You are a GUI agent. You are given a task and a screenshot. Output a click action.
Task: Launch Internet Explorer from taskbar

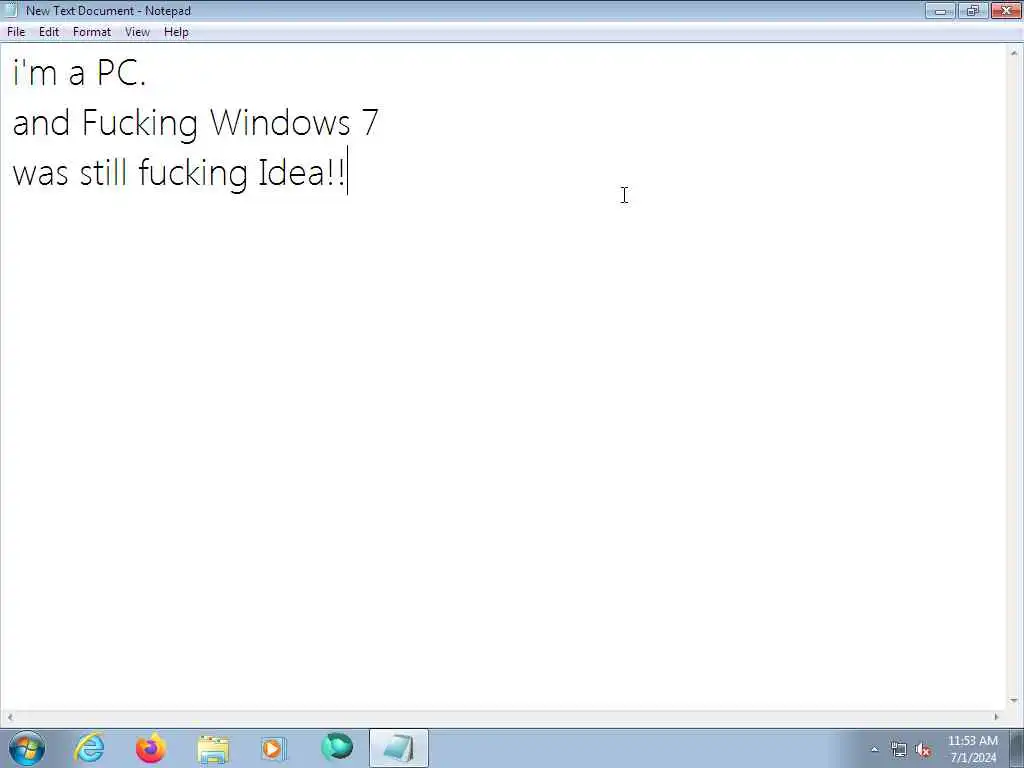(x=89, y=748)
